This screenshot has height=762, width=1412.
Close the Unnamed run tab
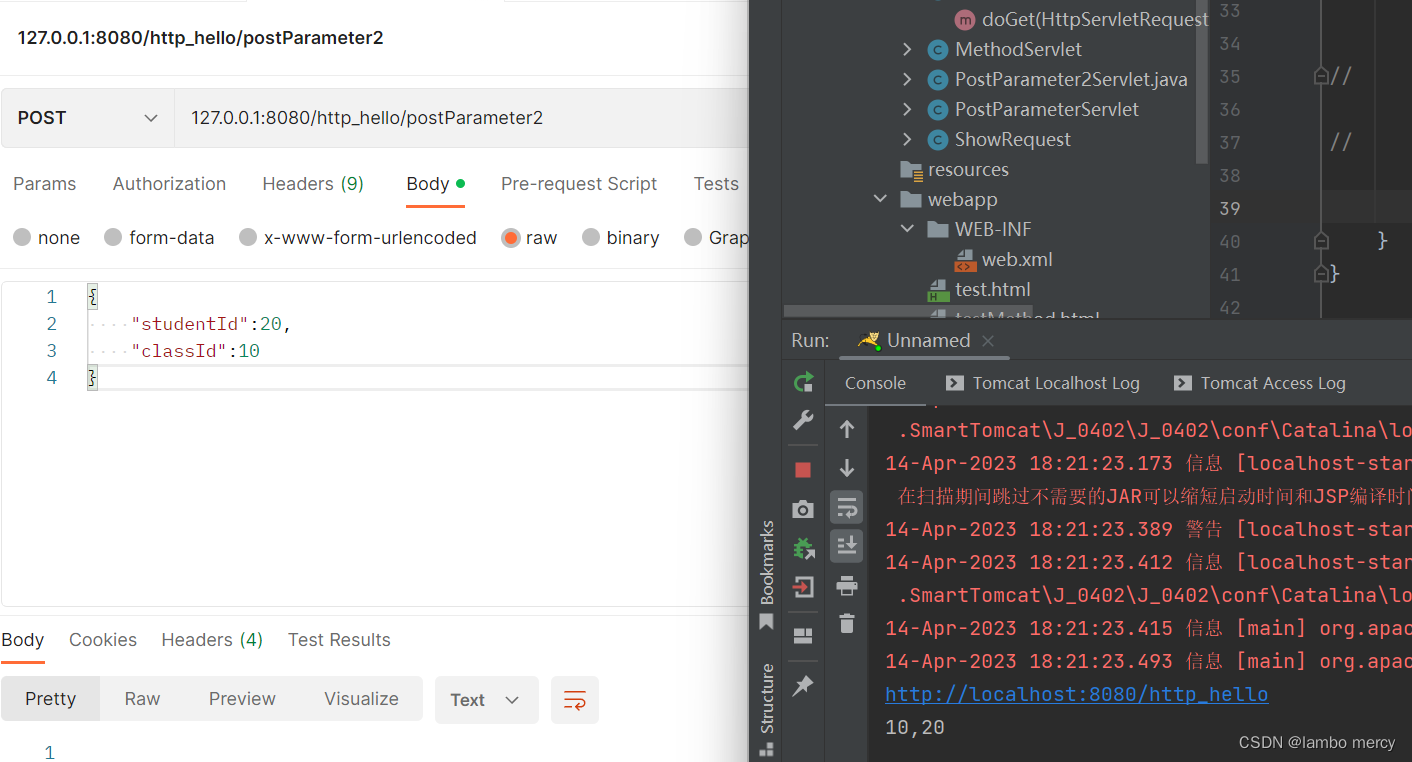coord(988,341)
